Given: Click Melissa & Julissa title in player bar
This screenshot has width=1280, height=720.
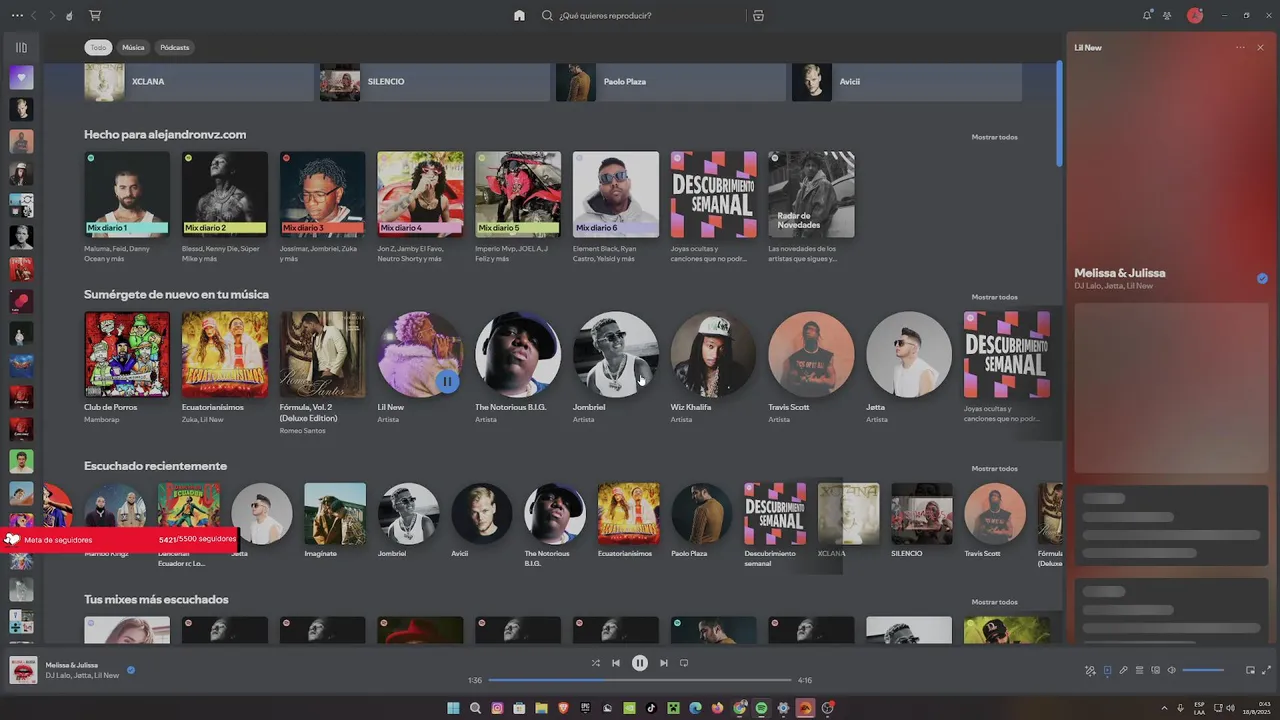Looking at the screenshot, I should point(72,665).
